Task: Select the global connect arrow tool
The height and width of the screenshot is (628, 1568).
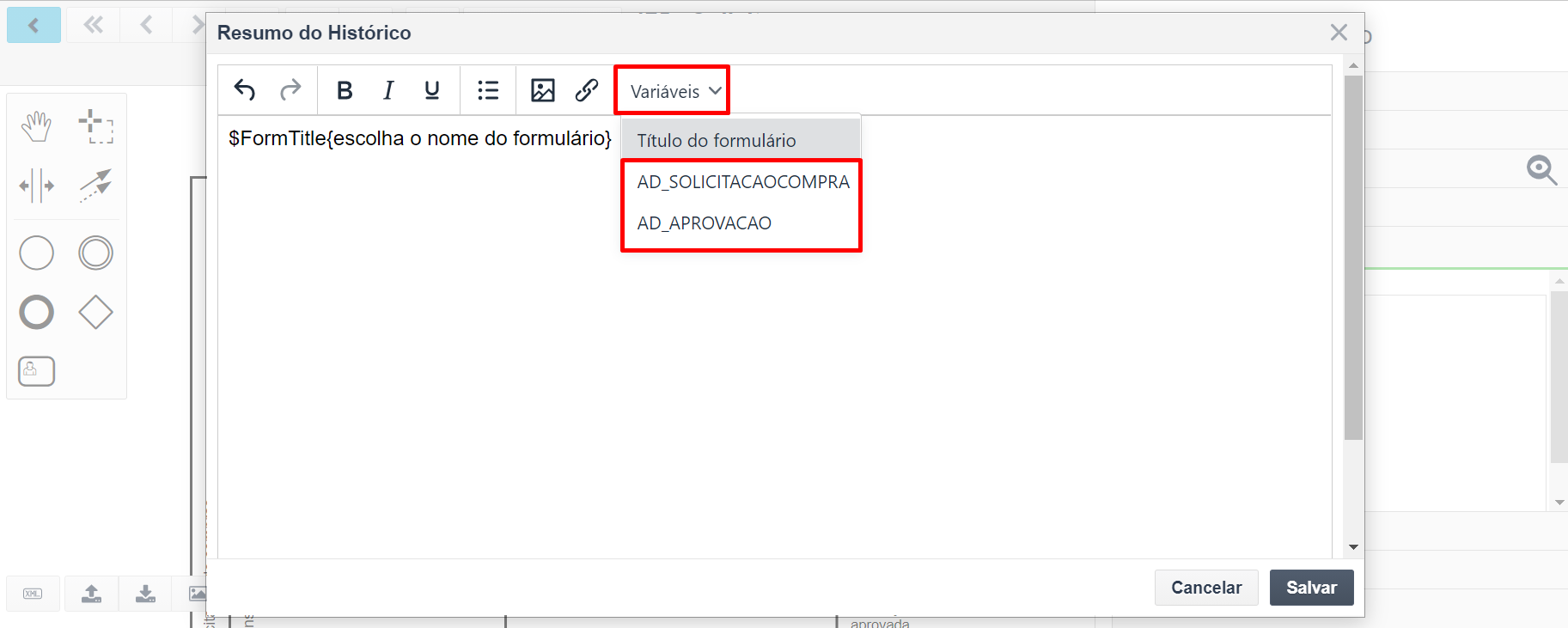Action: 95,186
